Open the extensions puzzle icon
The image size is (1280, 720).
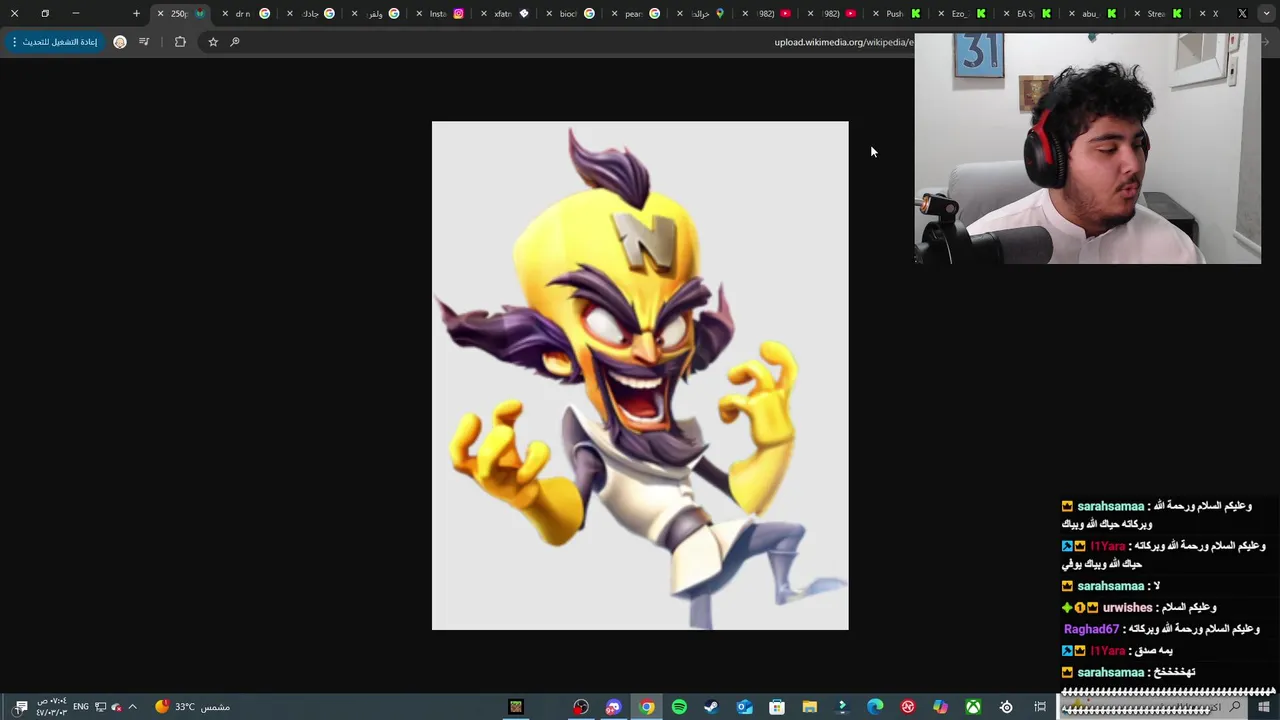point(180,42)
